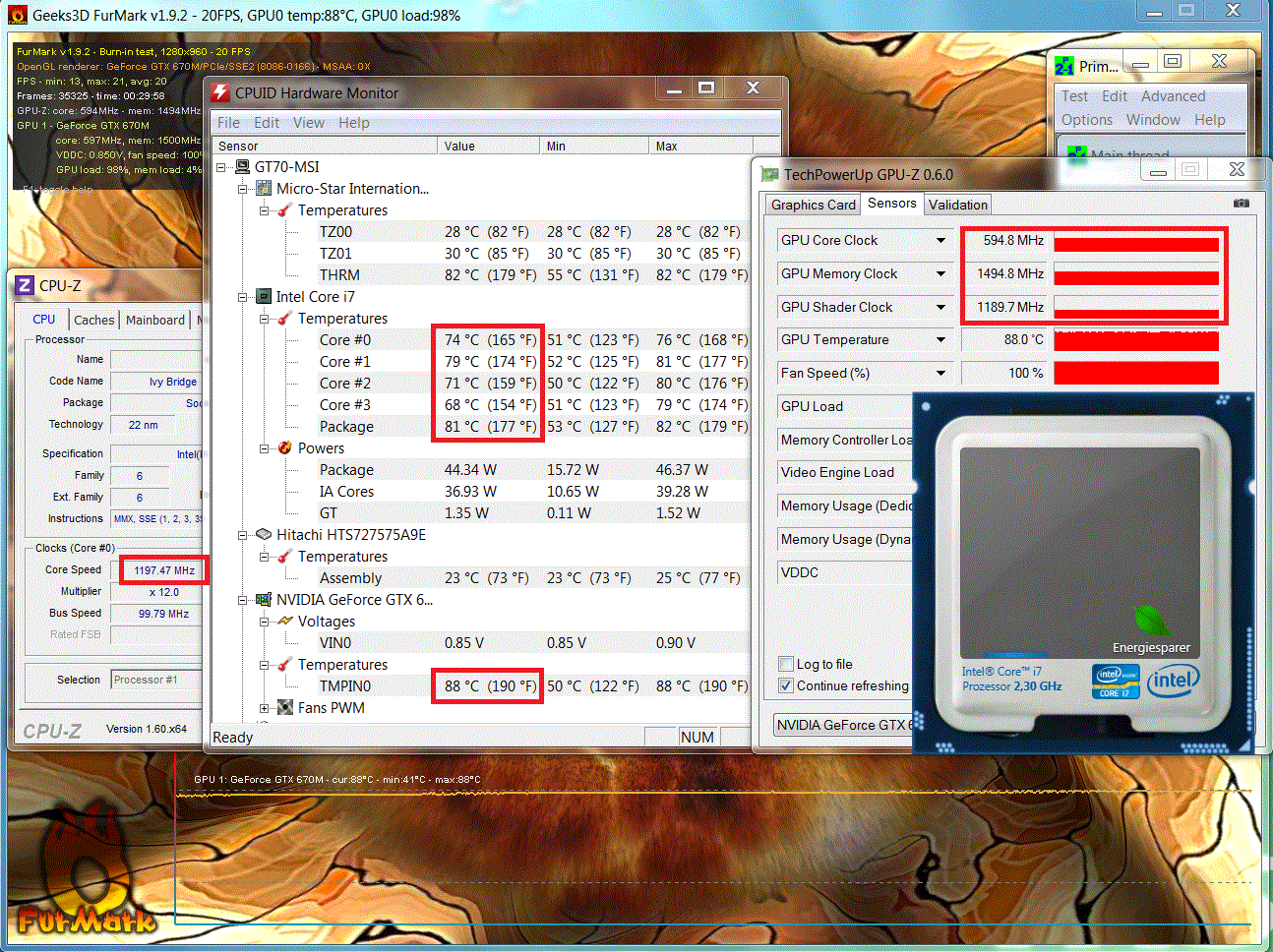1273x952 pixels.
Task: Open Prime95 Advanced menu
Action: point(1174,96)
